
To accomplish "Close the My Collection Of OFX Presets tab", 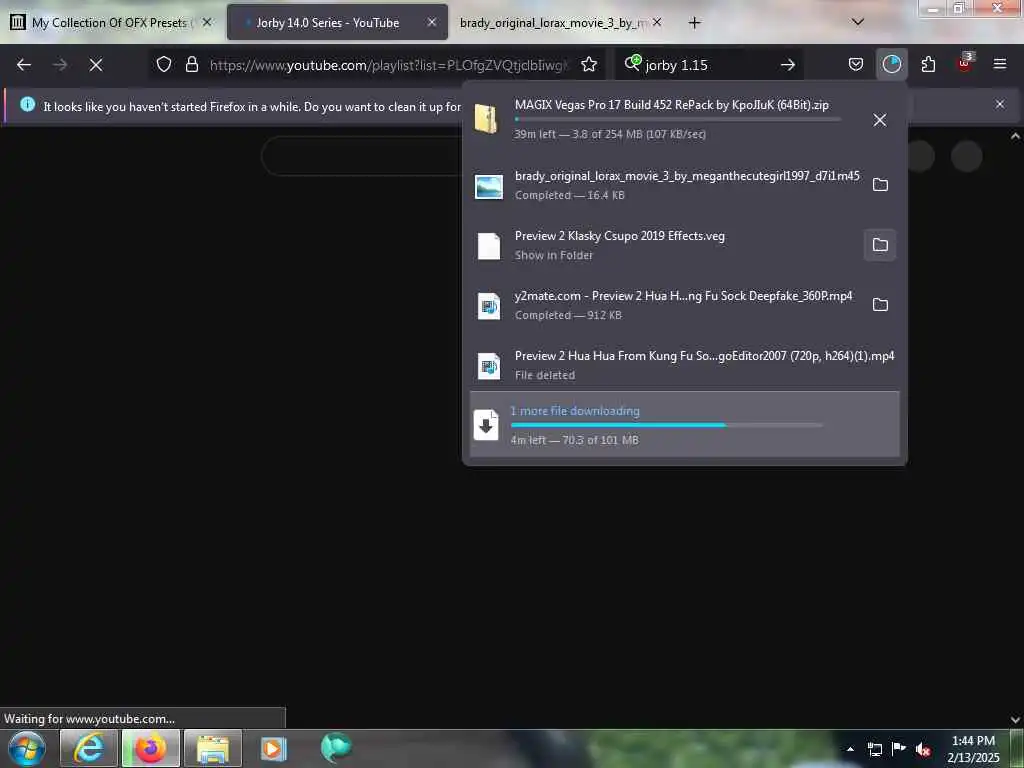I will [x=207, y=22].
